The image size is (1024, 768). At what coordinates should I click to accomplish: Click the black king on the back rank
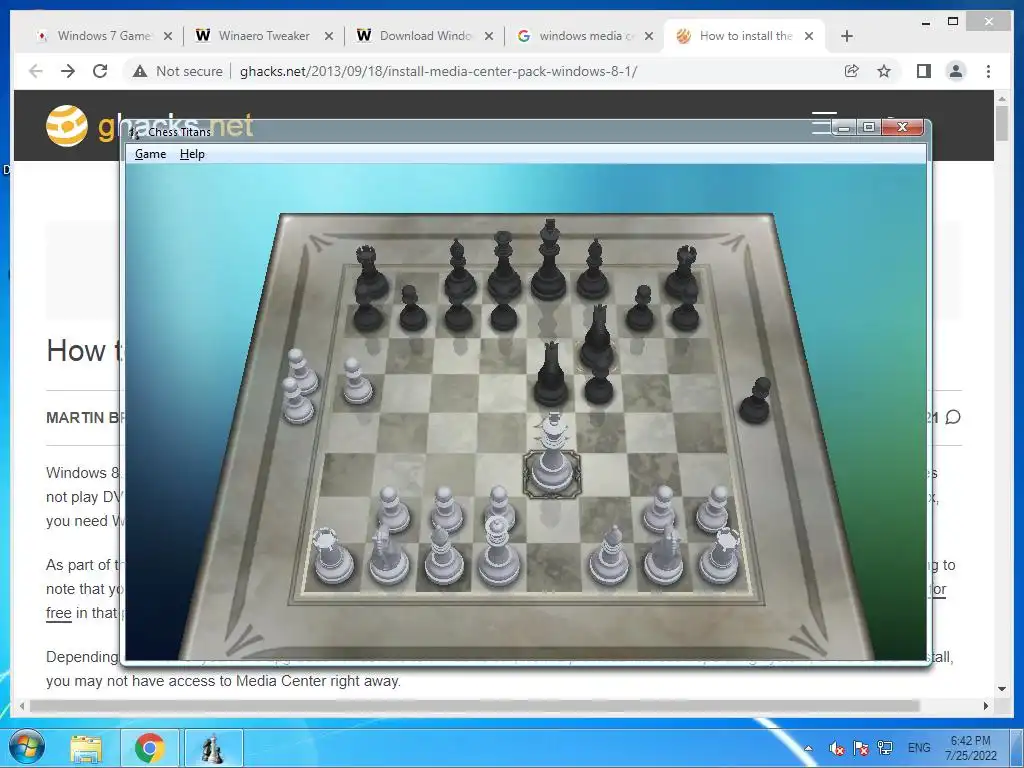[549, 261]
